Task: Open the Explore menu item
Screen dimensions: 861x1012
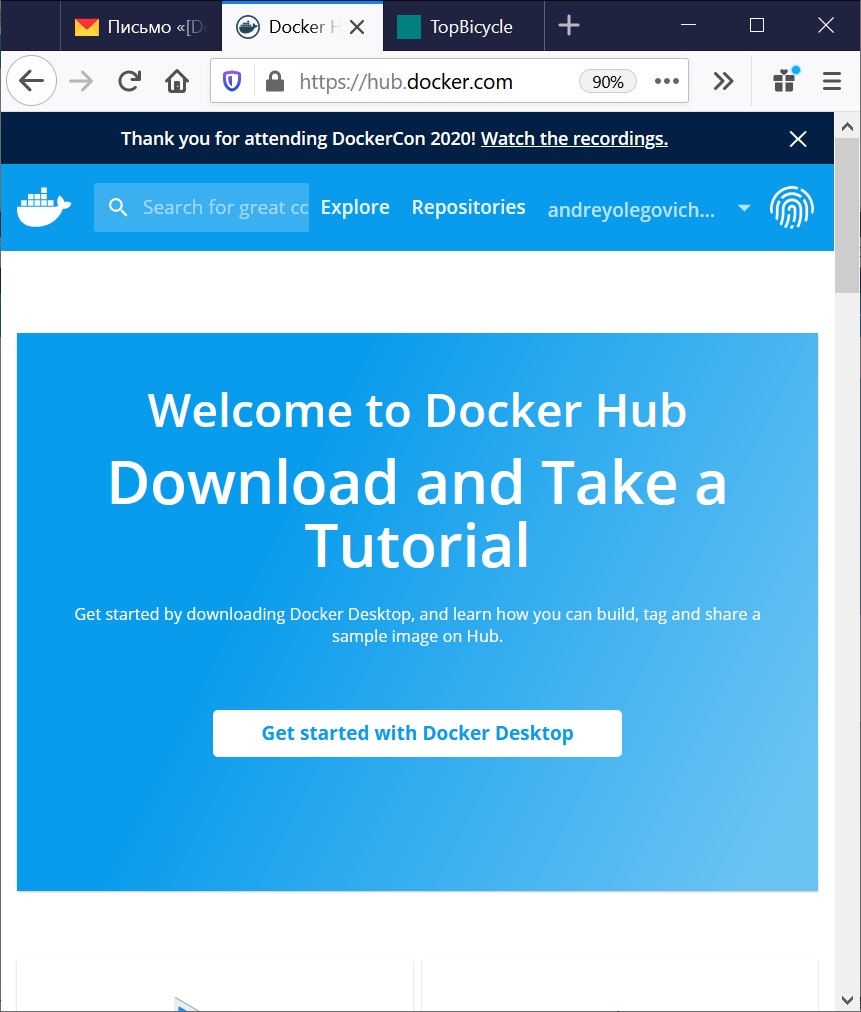Action: (x=355, y=207)
